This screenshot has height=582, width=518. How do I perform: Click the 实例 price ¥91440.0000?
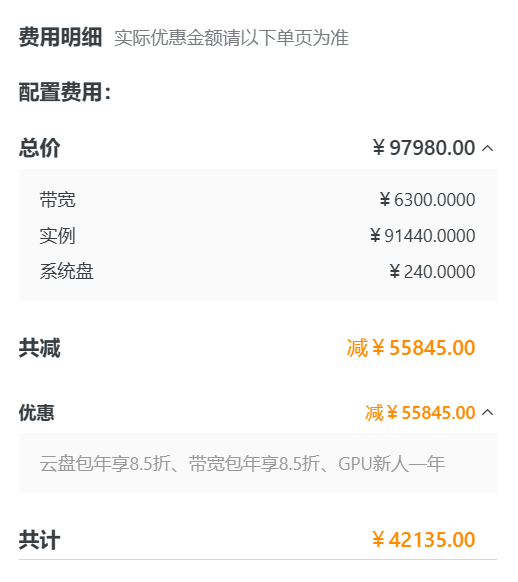422,236
